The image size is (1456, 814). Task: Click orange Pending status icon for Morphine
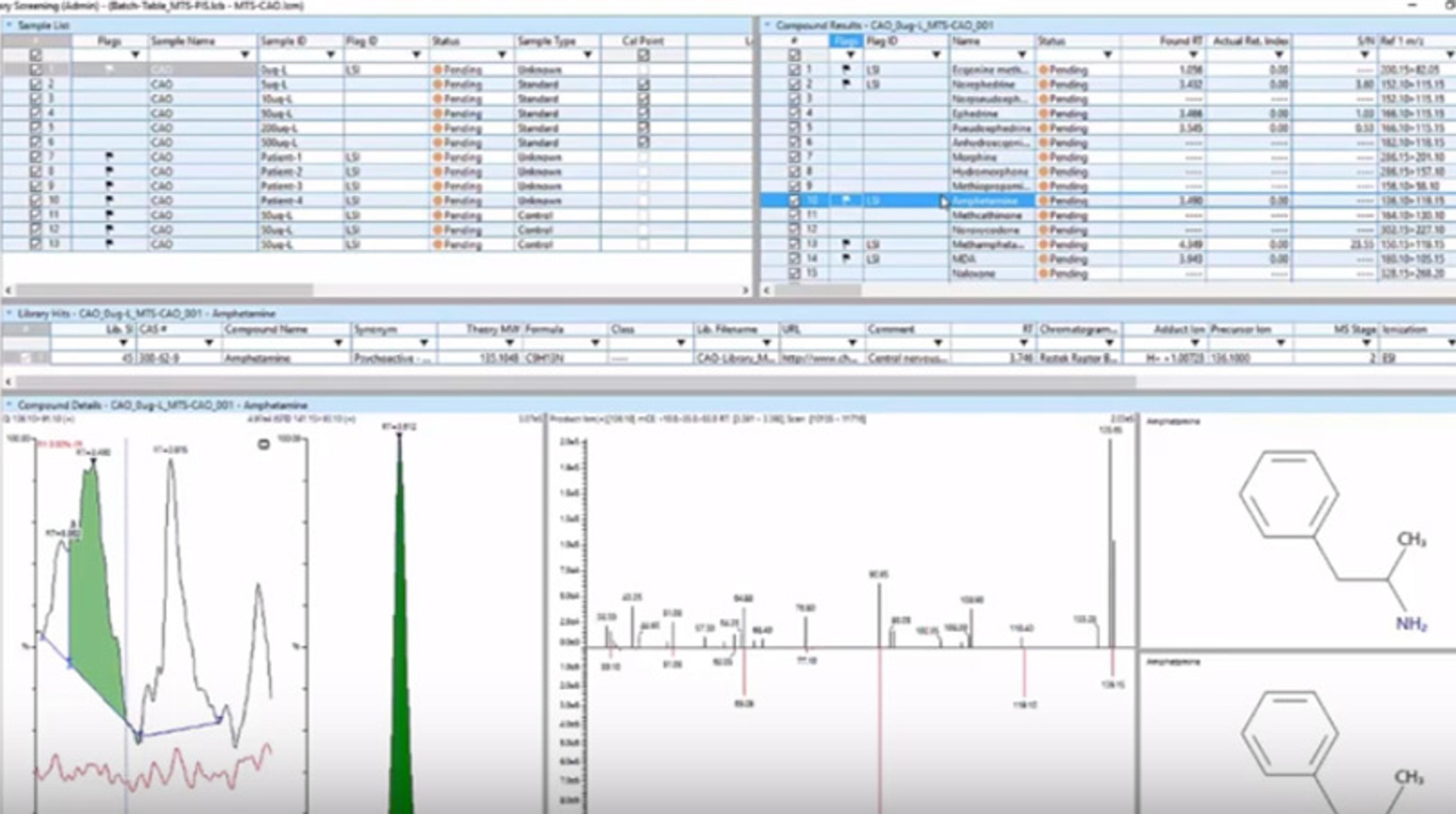(1043, 157)
